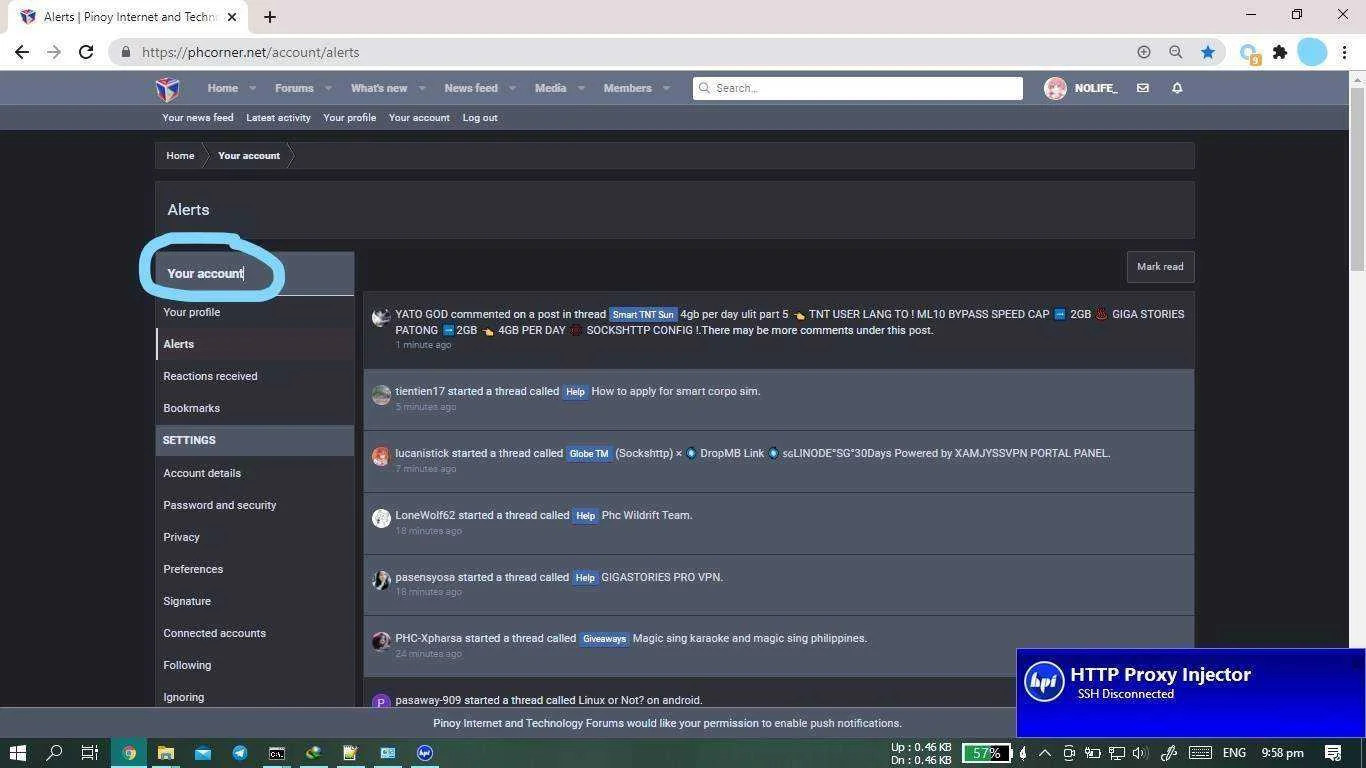Click the volume speaker tray icon
1366x768 pixels.
pyautogui.click(x=1140, y=752)
